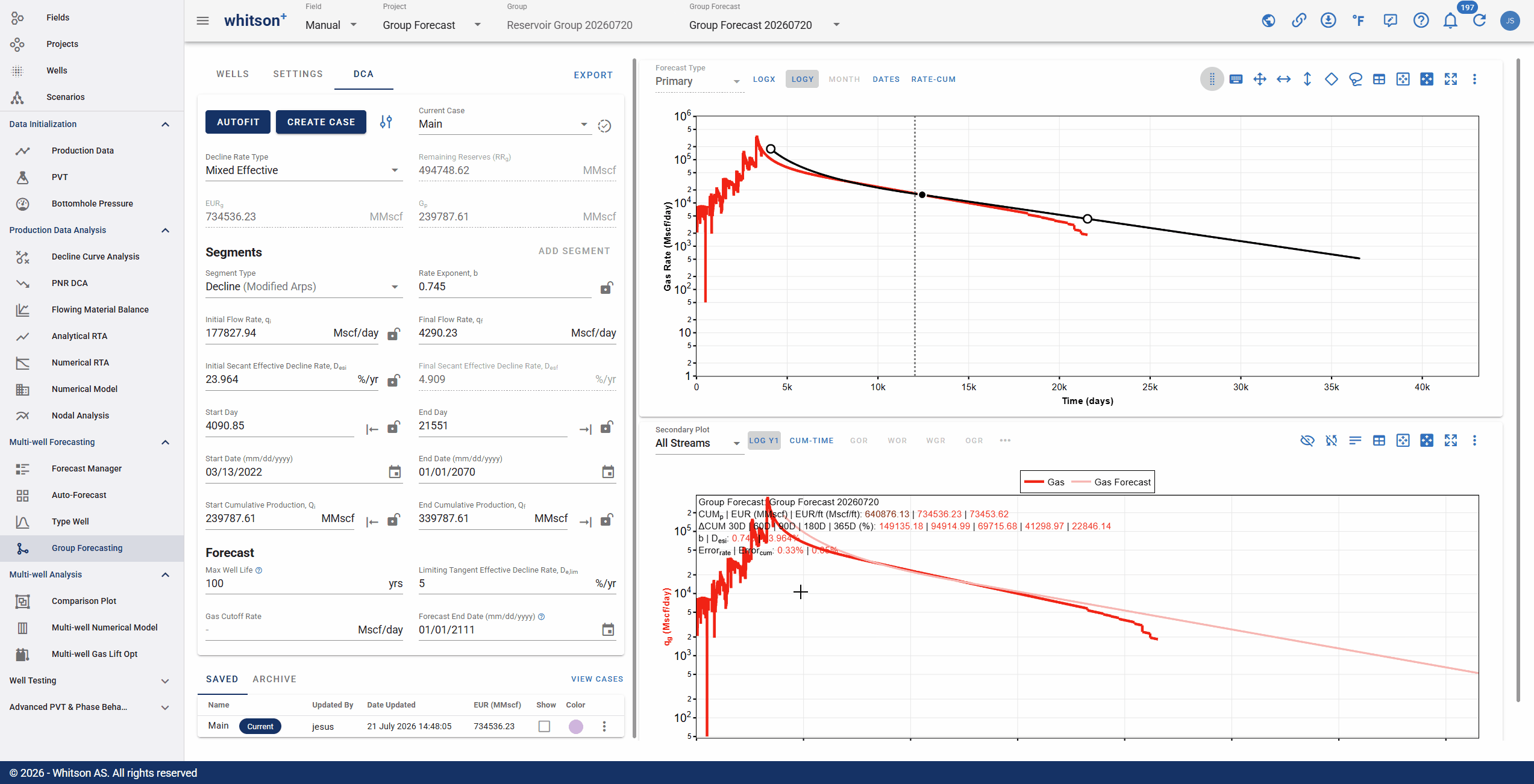The image size is (1534, 784).
Task: Click the CREATE CASE button
Action: click(321, 122)
